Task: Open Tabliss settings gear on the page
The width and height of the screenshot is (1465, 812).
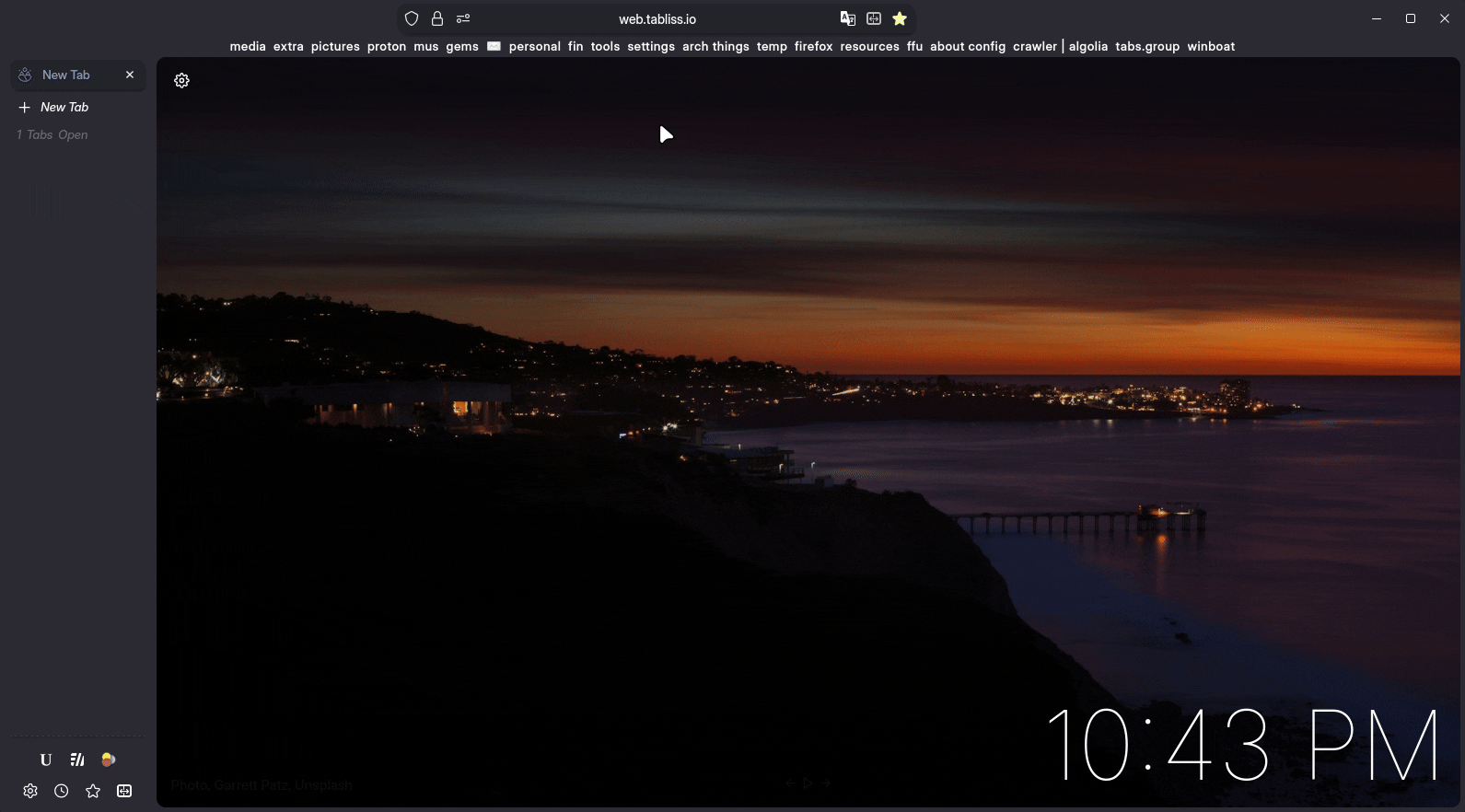Action: 181,80
